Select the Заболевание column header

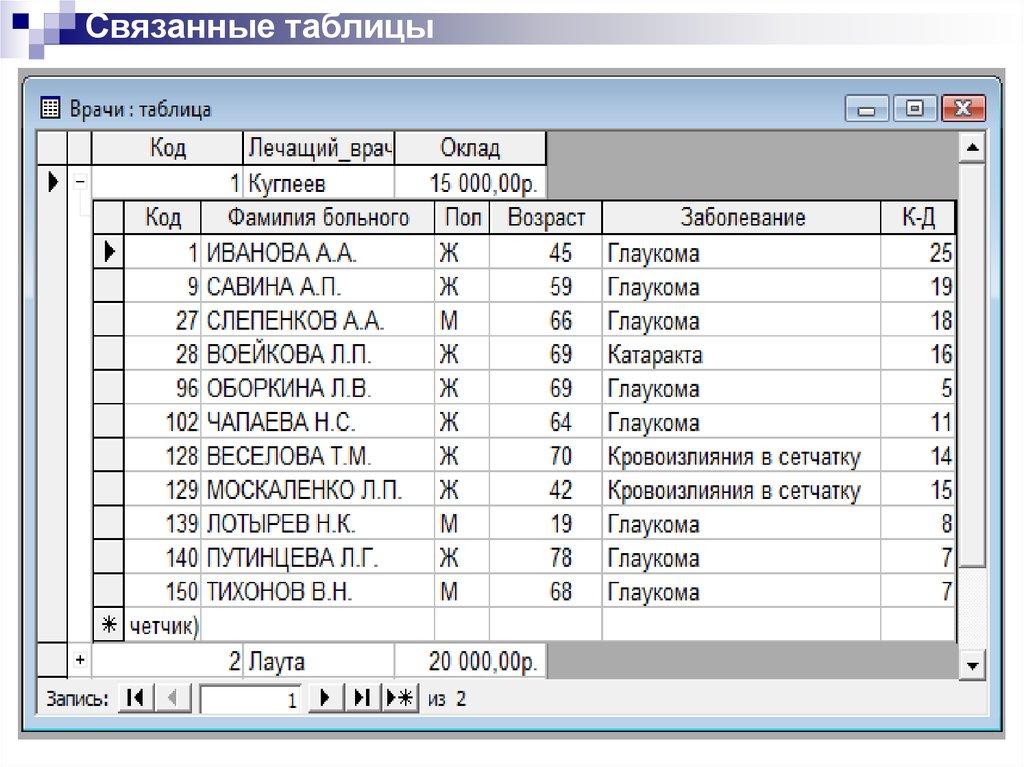click(741, 217)
